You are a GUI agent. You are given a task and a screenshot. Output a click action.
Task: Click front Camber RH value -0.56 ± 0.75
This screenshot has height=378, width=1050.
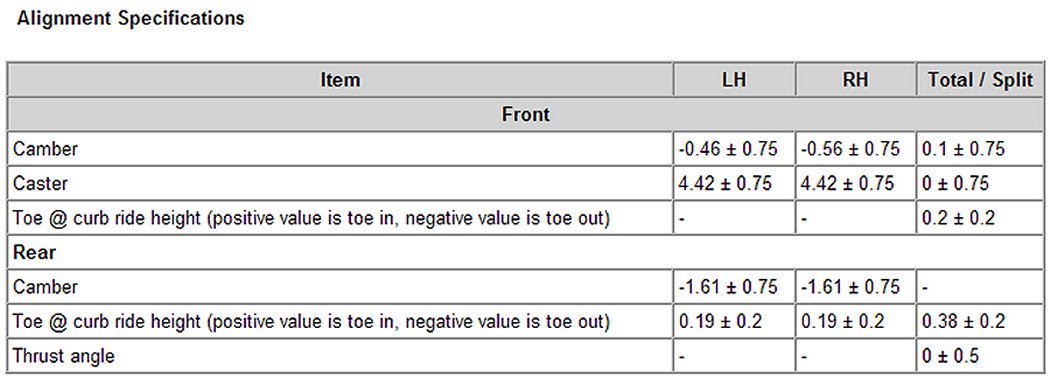click(850, 149)
